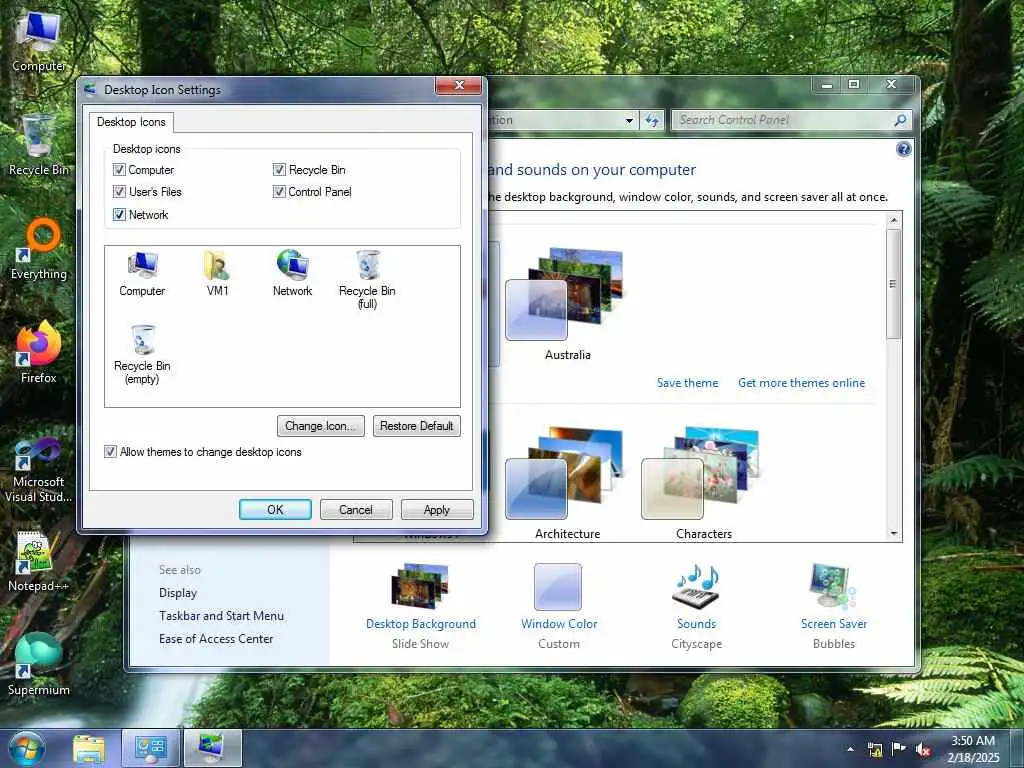Open Window Color custom settings
Image resolution: width=1024 pixels, height=768 pixels.
[559, 605]
